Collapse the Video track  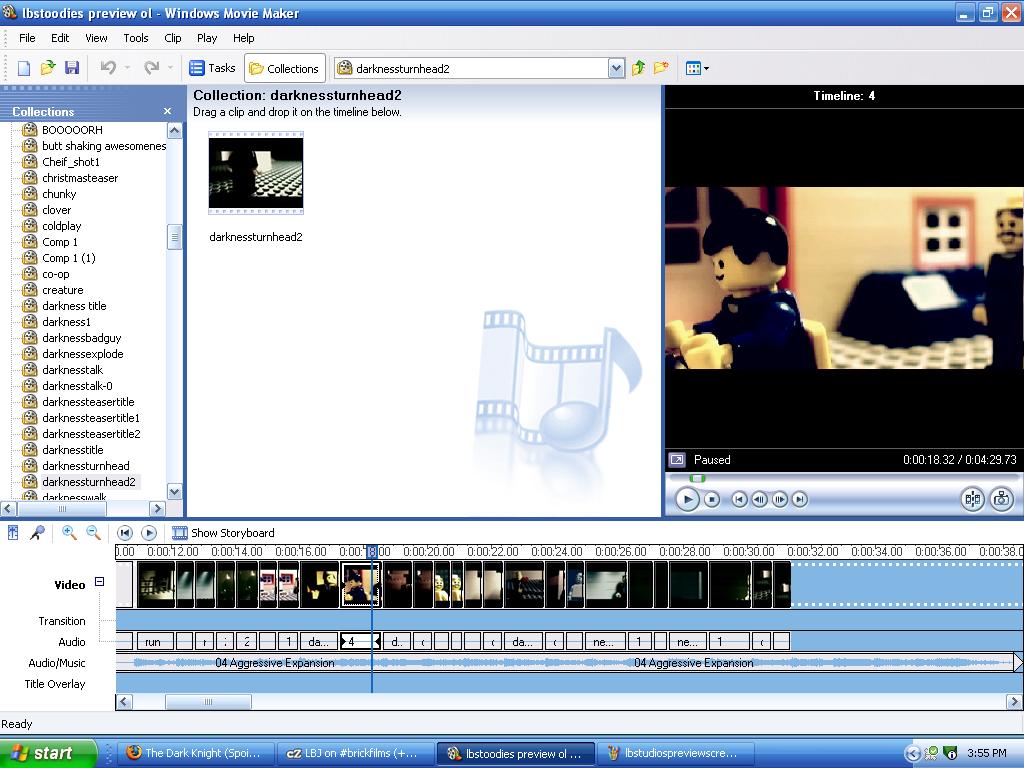click(x=98, y=581)
